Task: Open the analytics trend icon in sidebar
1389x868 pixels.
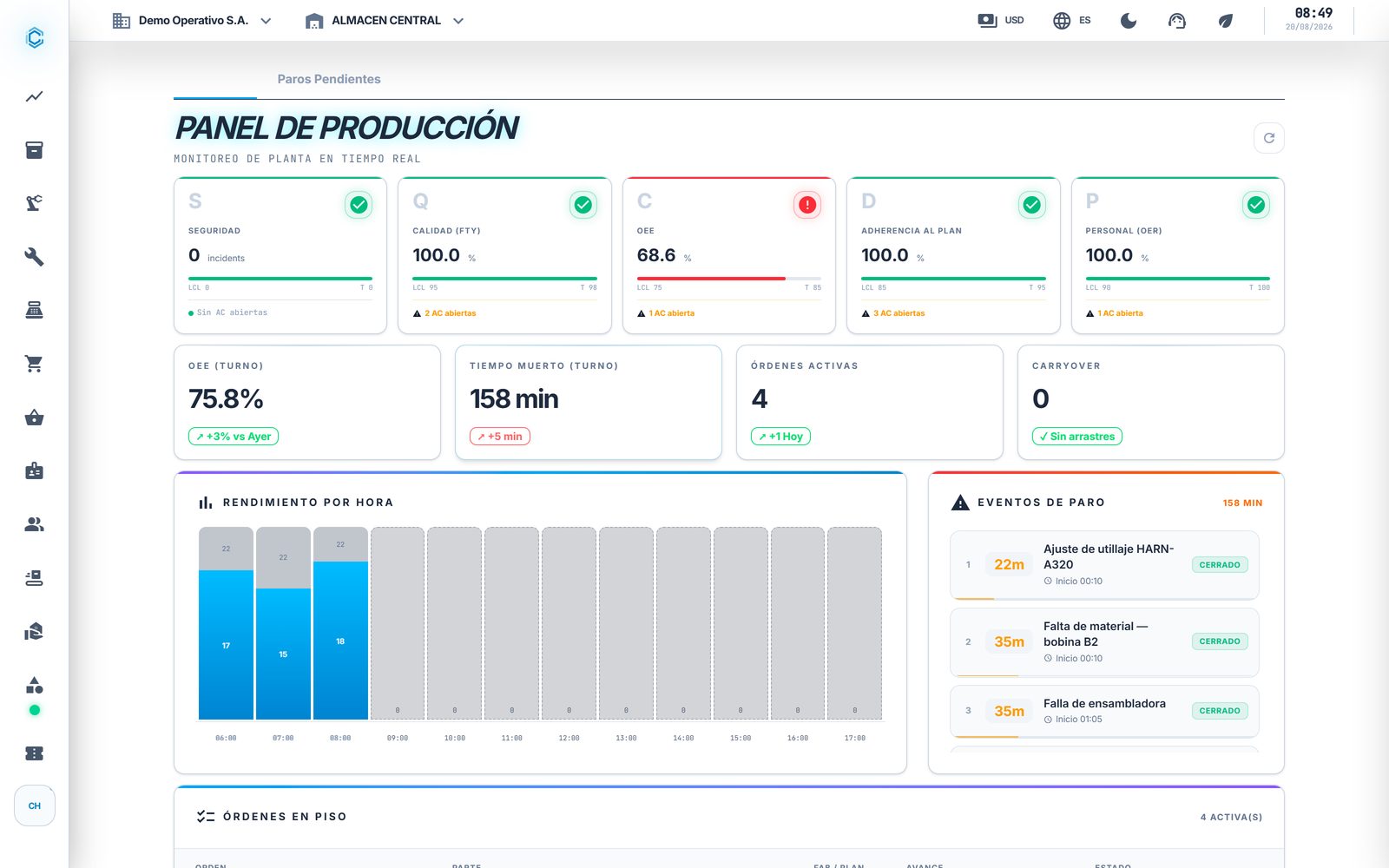Action: click(34, 96)
